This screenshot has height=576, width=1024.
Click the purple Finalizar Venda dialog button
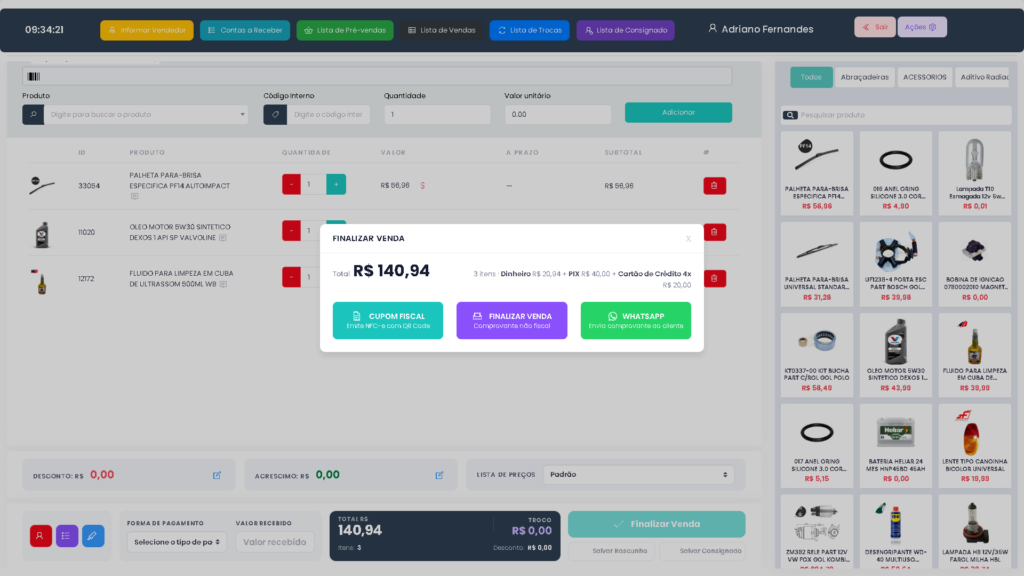click(512, 320)
